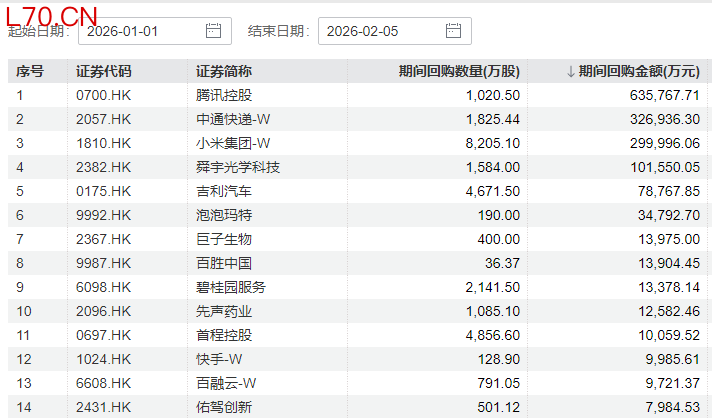This screenshot has width=712, height=418.
Task: Click repurchase quantity 400.00
Action: click(499, 239)
